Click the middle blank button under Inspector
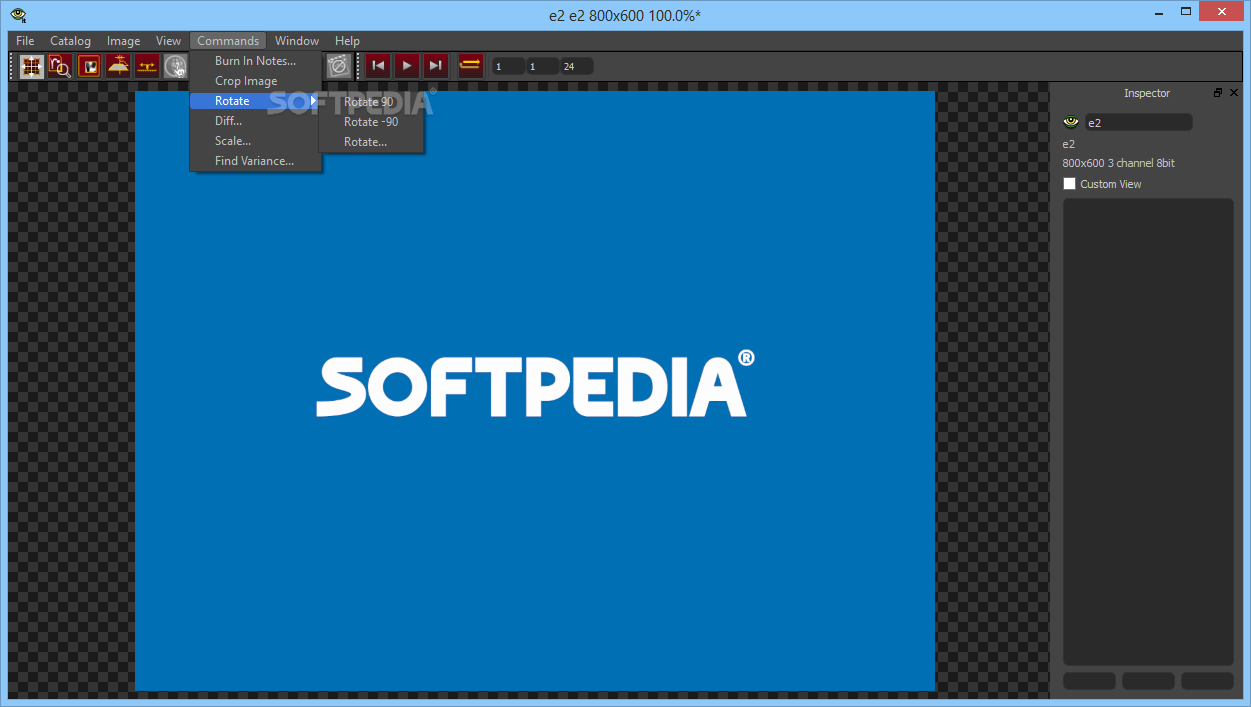 tap(1148, 681)
